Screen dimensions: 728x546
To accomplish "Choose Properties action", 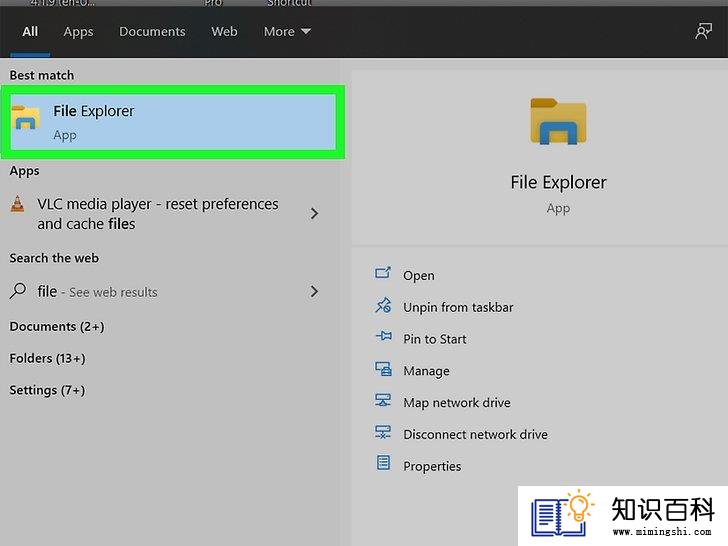I will pos(432,466).
